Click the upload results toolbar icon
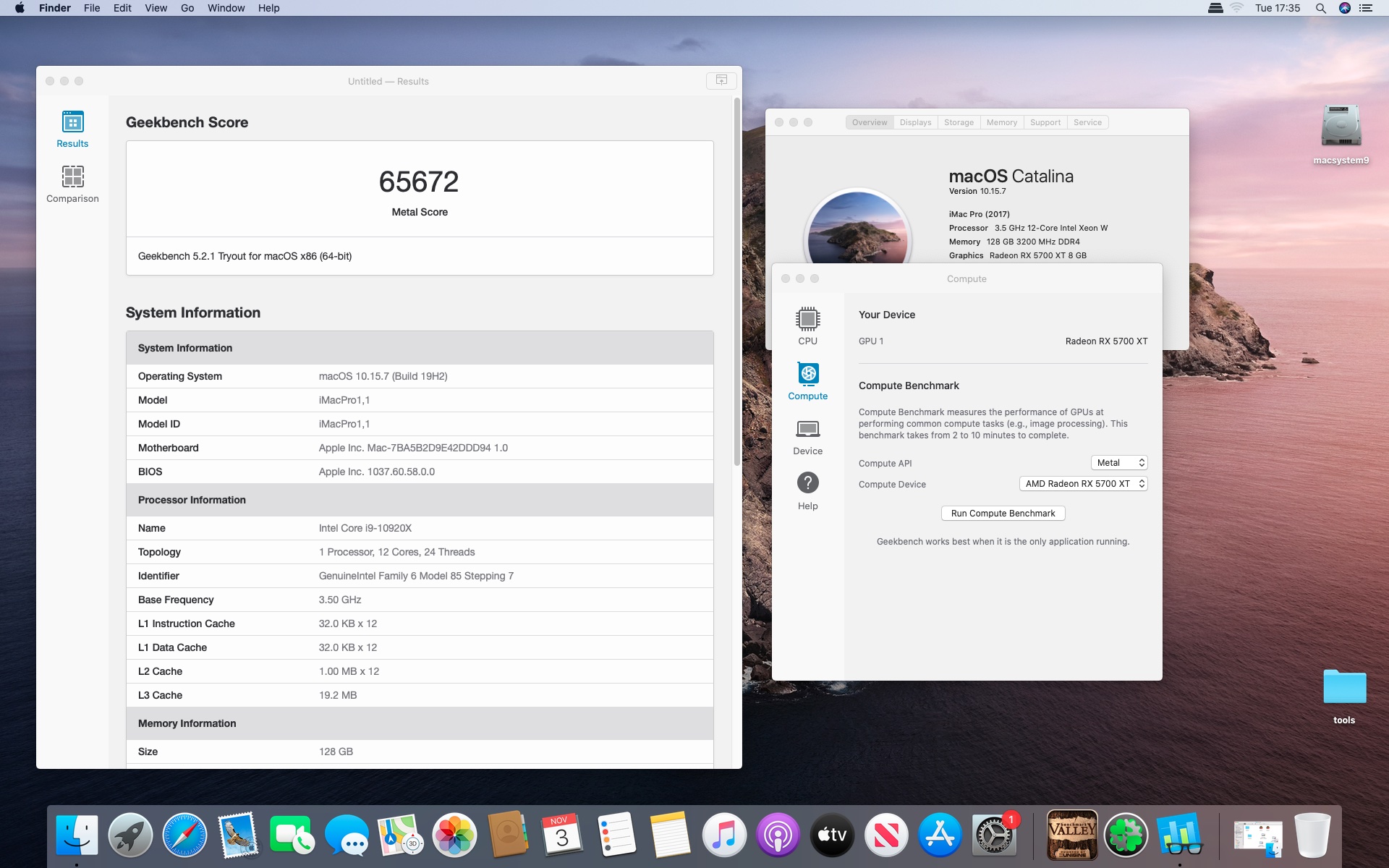This screenshot has height=868, width=1389. click(x=721, y=80)
